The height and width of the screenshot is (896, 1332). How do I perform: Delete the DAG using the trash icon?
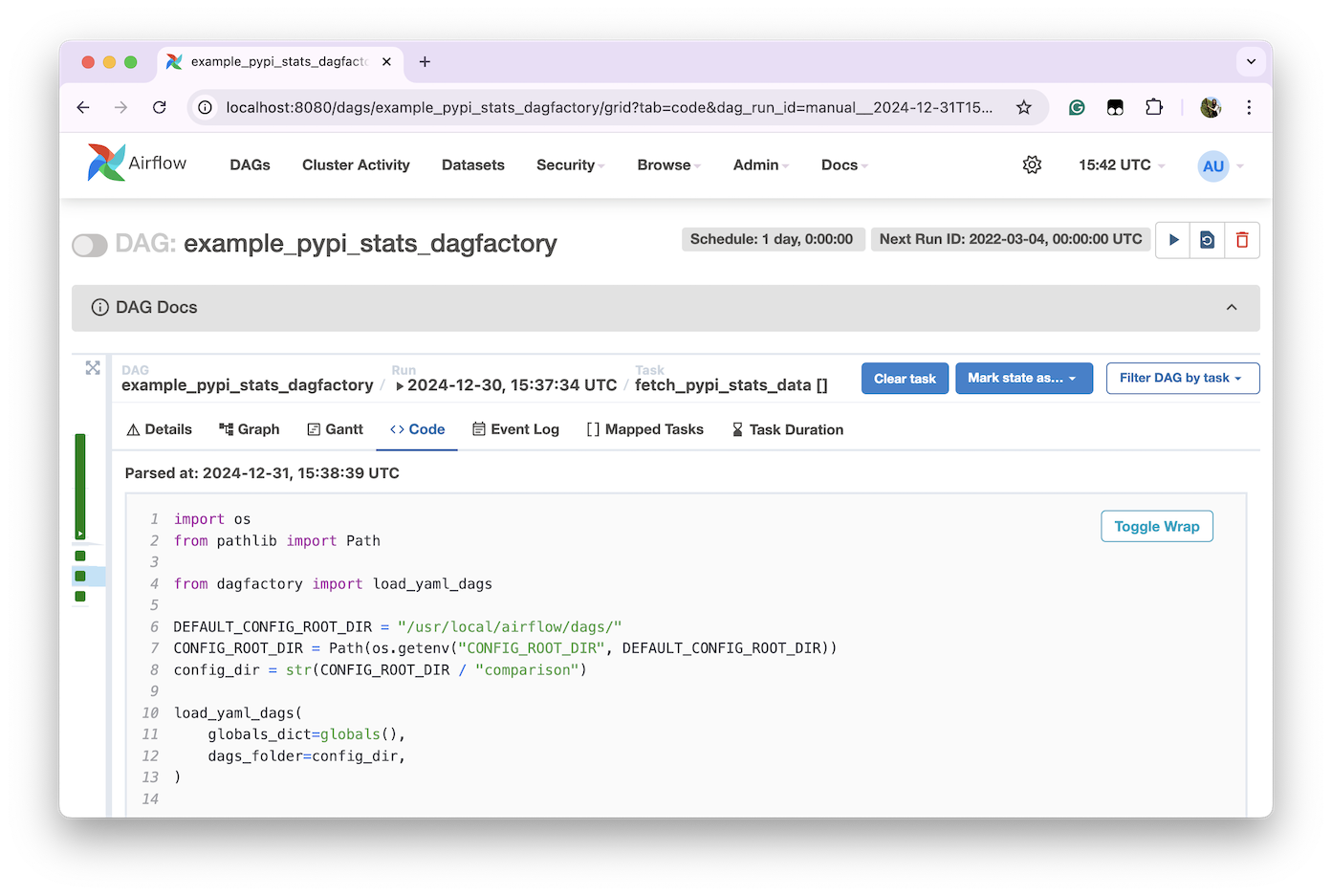coord(1242,240)
